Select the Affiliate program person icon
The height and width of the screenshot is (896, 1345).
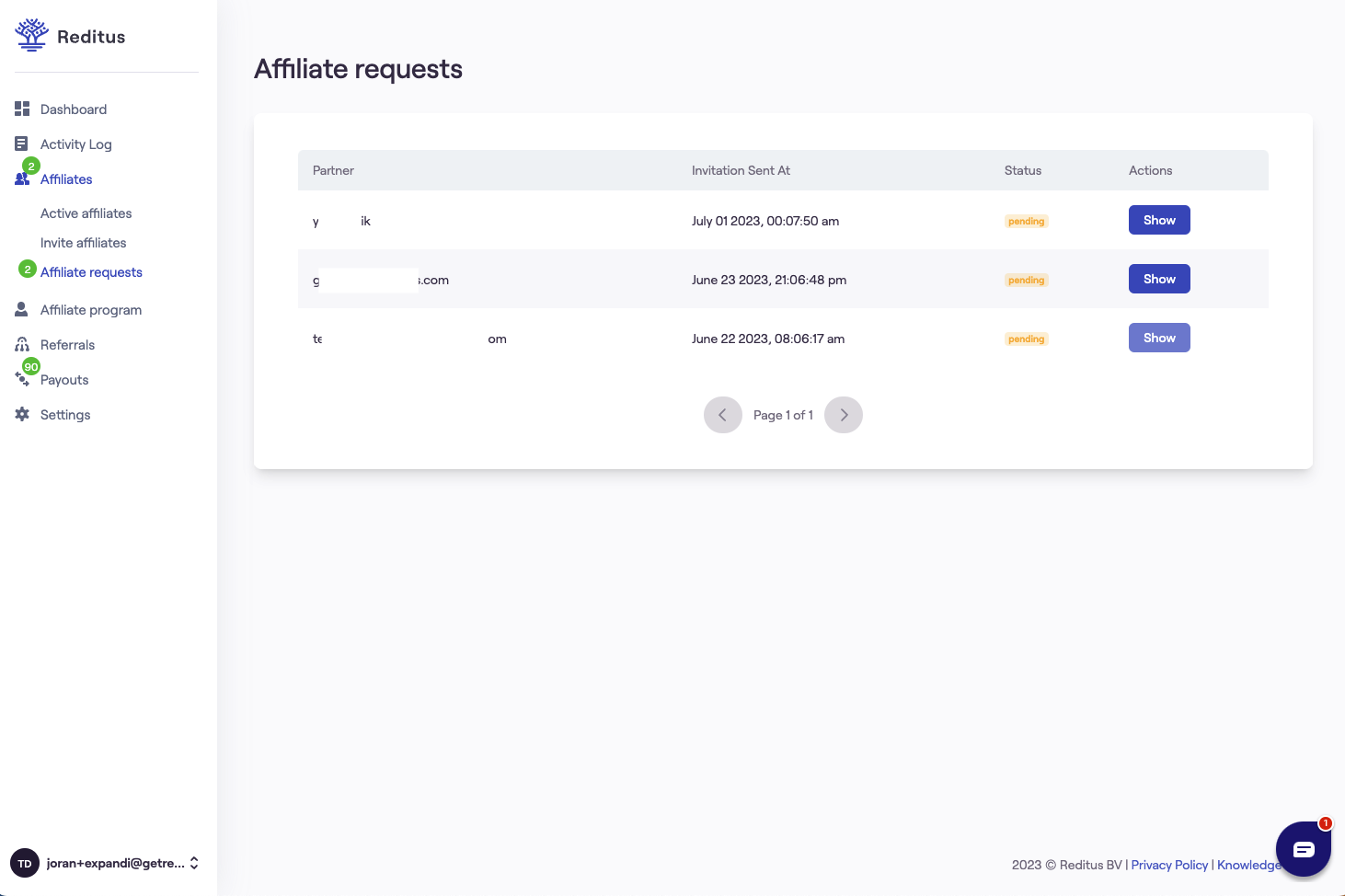(22, 310)
